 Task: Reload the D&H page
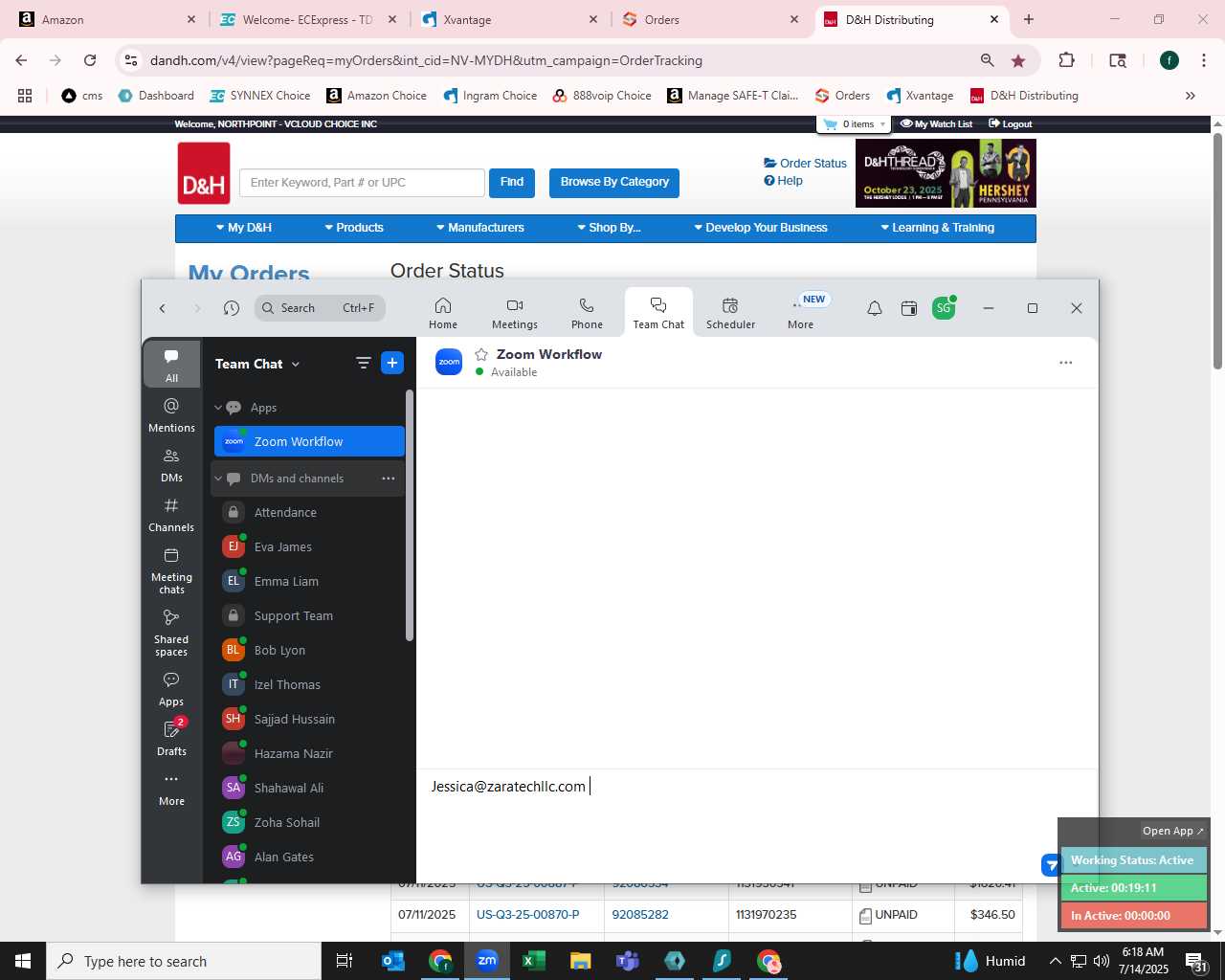[90, 60]
